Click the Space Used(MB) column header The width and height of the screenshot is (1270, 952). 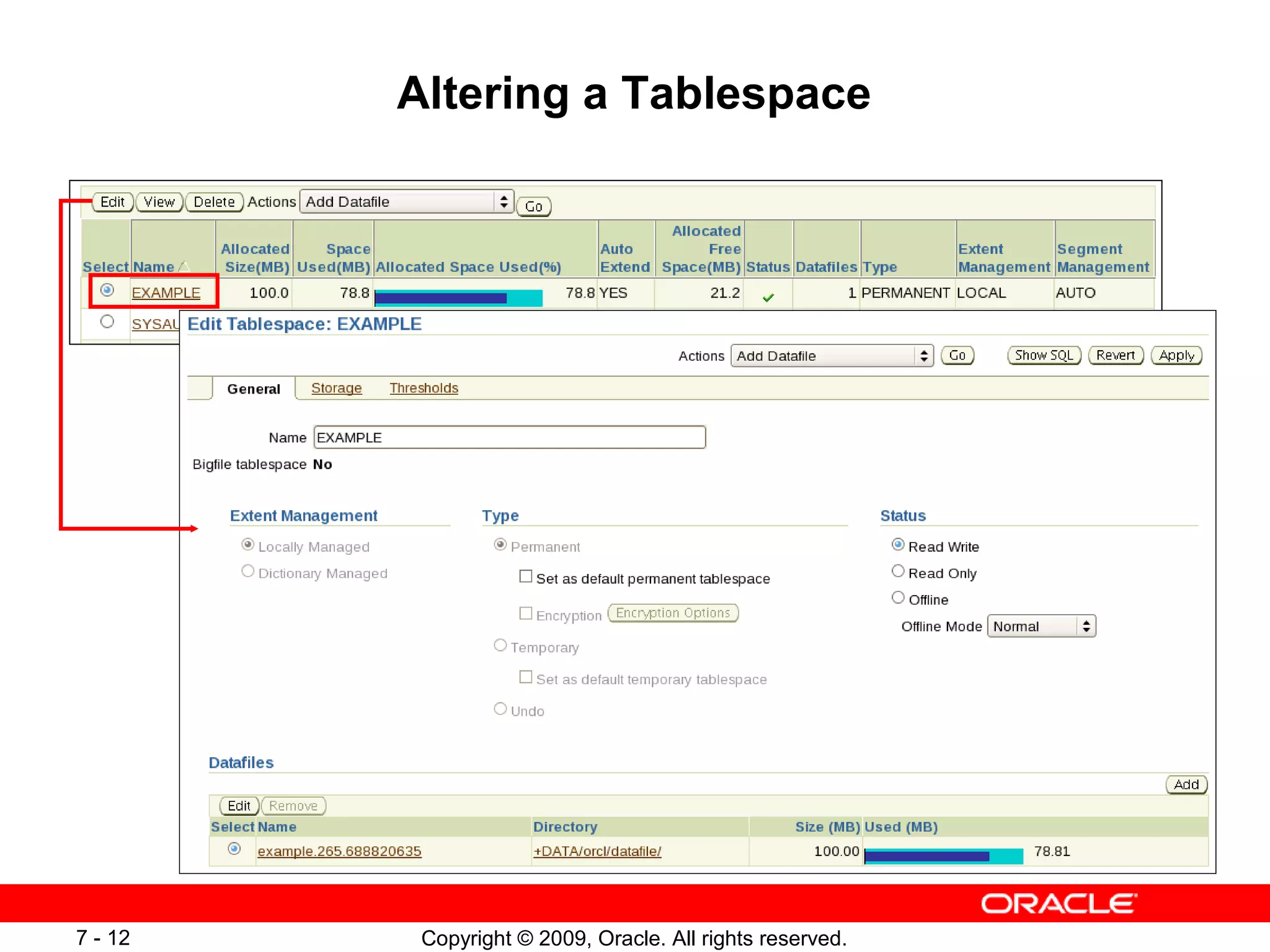click(x=334, y=258)
